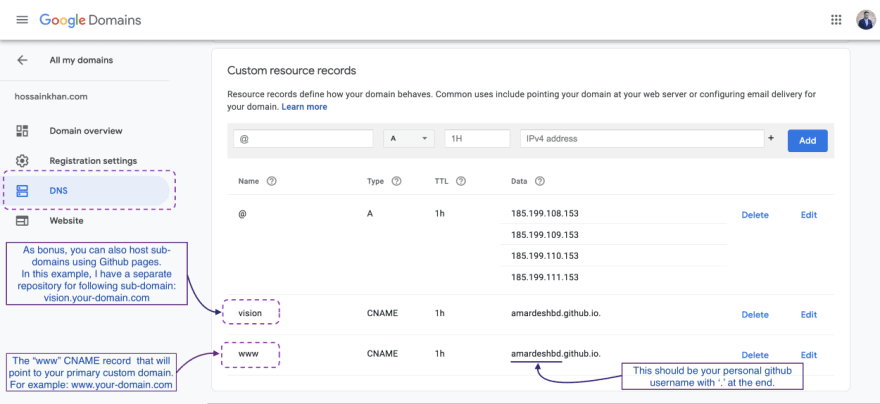
Task: Click the DNS server icon
Action: pos(22,191)
